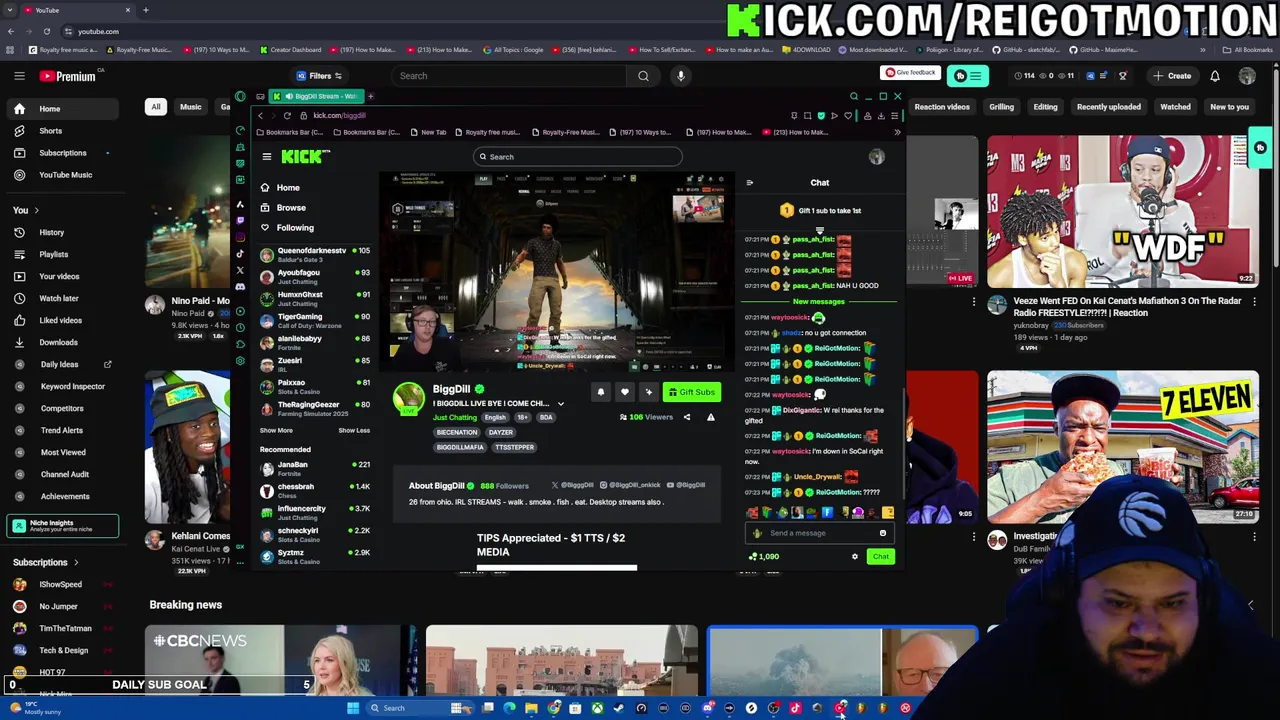Reload the Kick page in Opera
The image size is (1280, 720).
287,115
